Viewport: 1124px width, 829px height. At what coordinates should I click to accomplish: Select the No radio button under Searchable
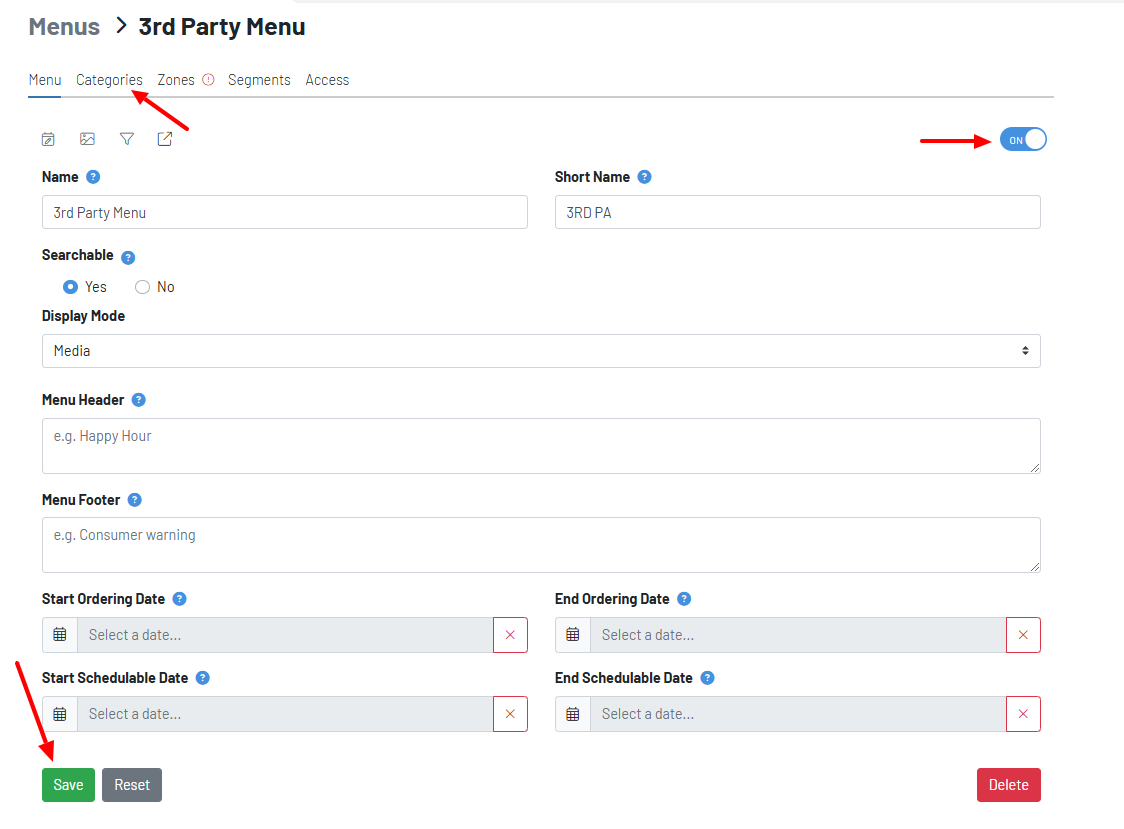pos(142,287)
